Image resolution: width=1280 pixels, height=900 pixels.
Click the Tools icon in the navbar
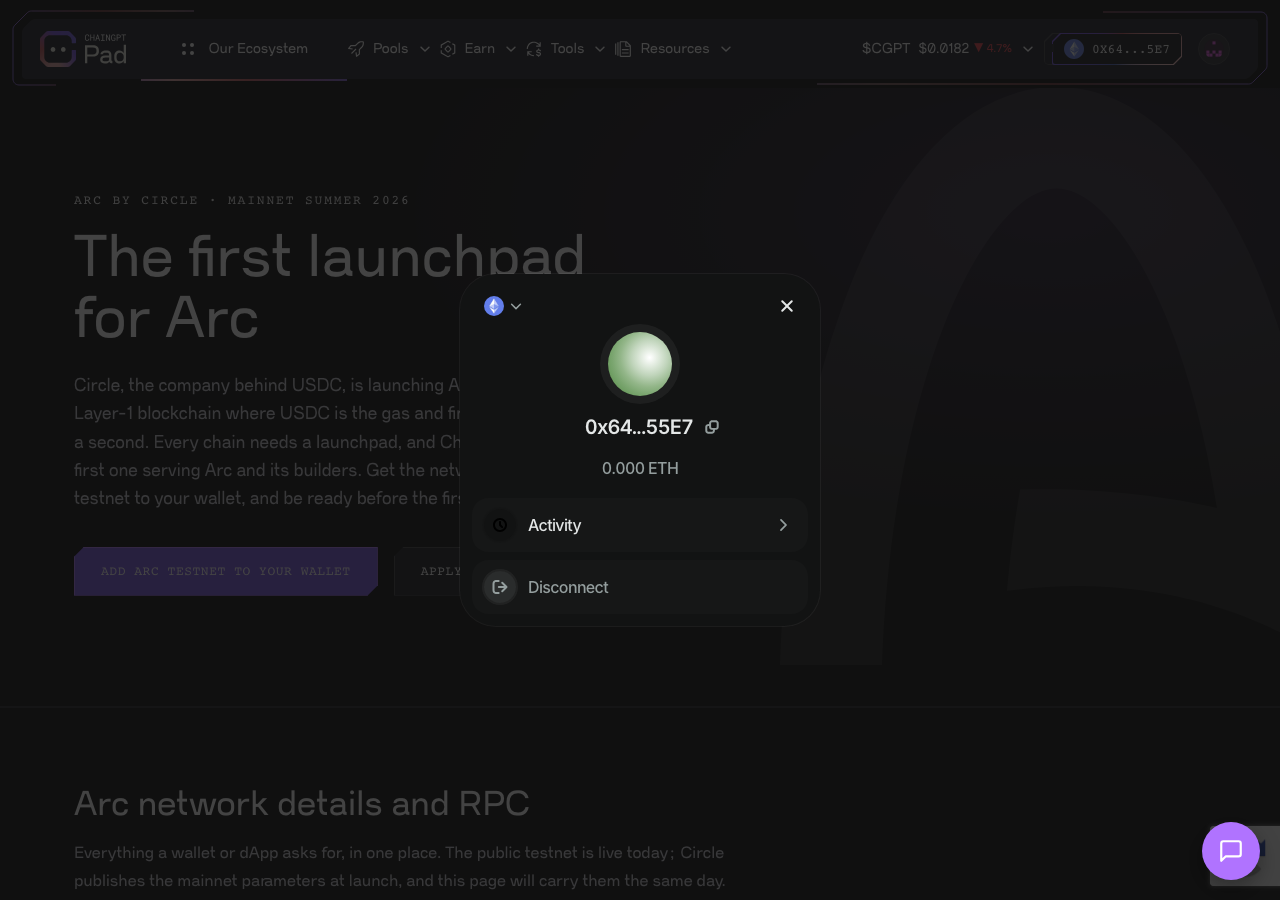(x=534, y=49)
